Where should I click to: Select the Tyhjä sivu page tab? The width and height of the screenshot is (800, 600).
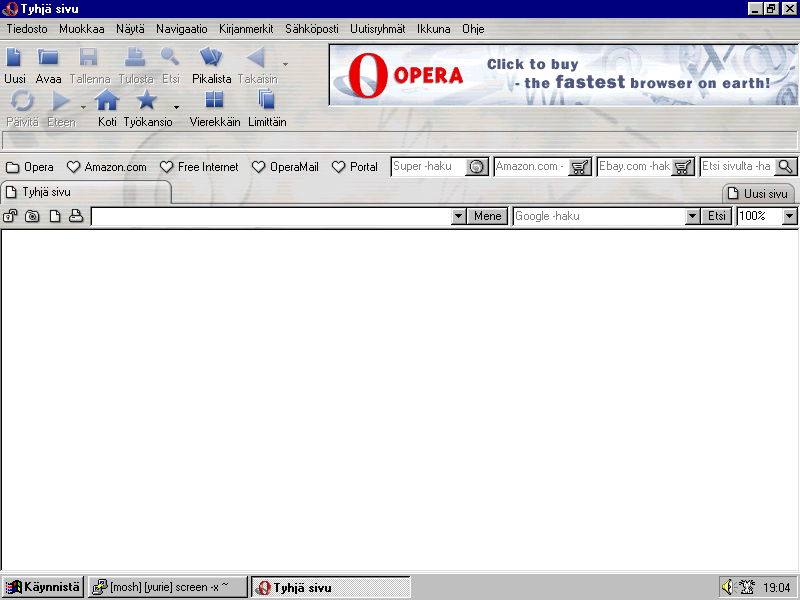point(86,192)
